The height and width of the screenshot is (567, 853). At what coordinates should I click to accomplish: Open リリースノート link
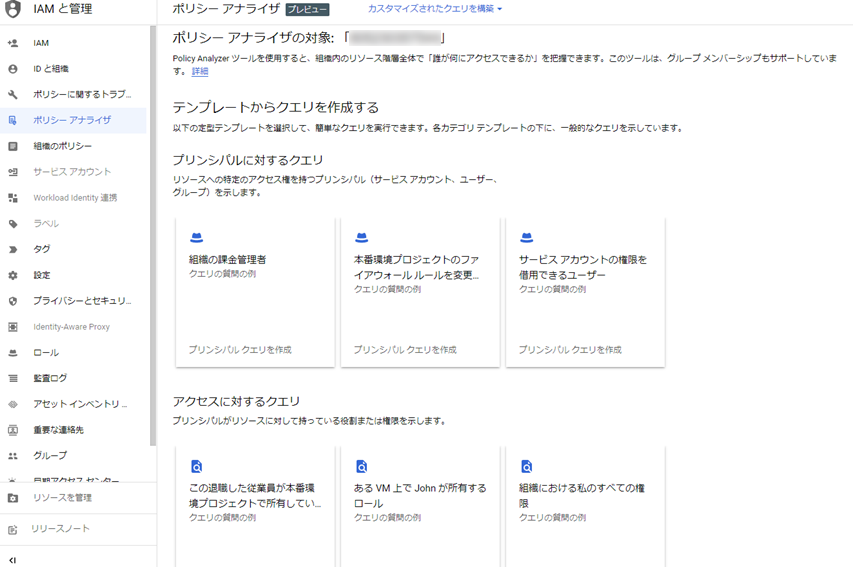coord(60,529)
